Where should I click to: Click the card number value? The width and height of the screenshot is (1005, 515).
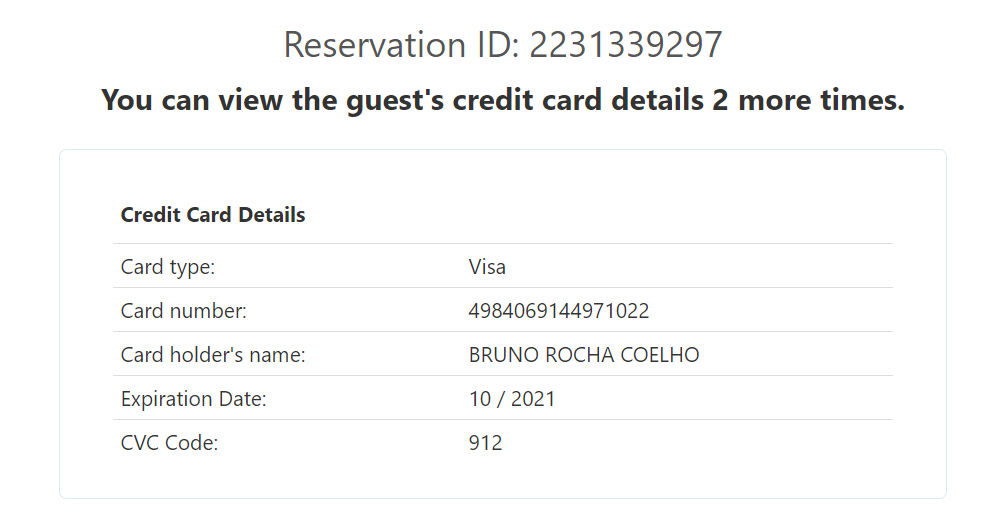(x=559, y=311)
